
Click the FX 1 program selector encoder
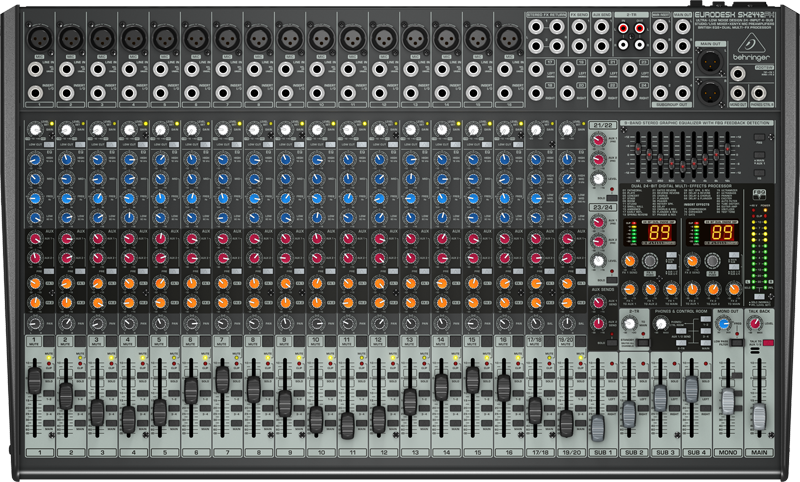[x=648, y=262]
